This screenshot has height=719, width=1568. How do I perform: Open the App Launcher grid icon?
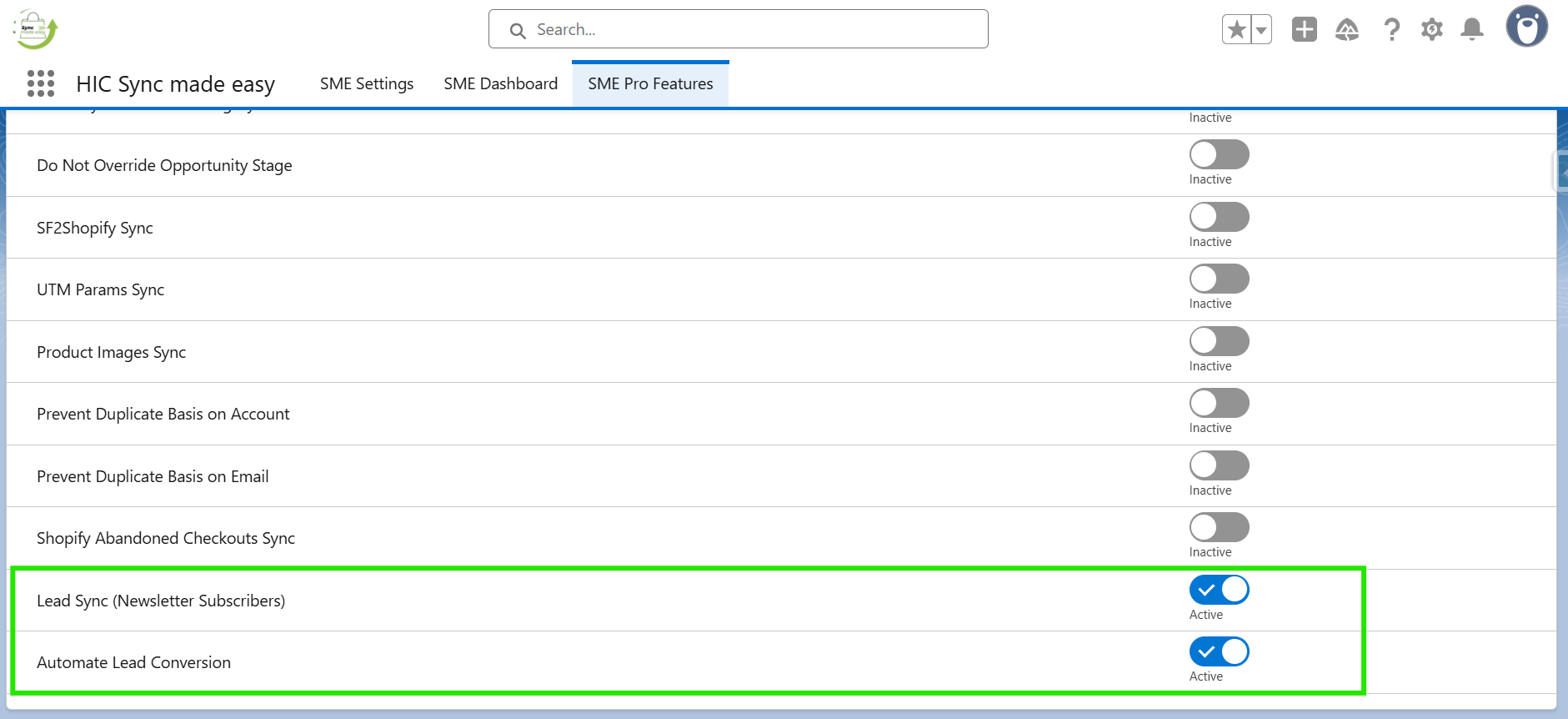(41, 83)
